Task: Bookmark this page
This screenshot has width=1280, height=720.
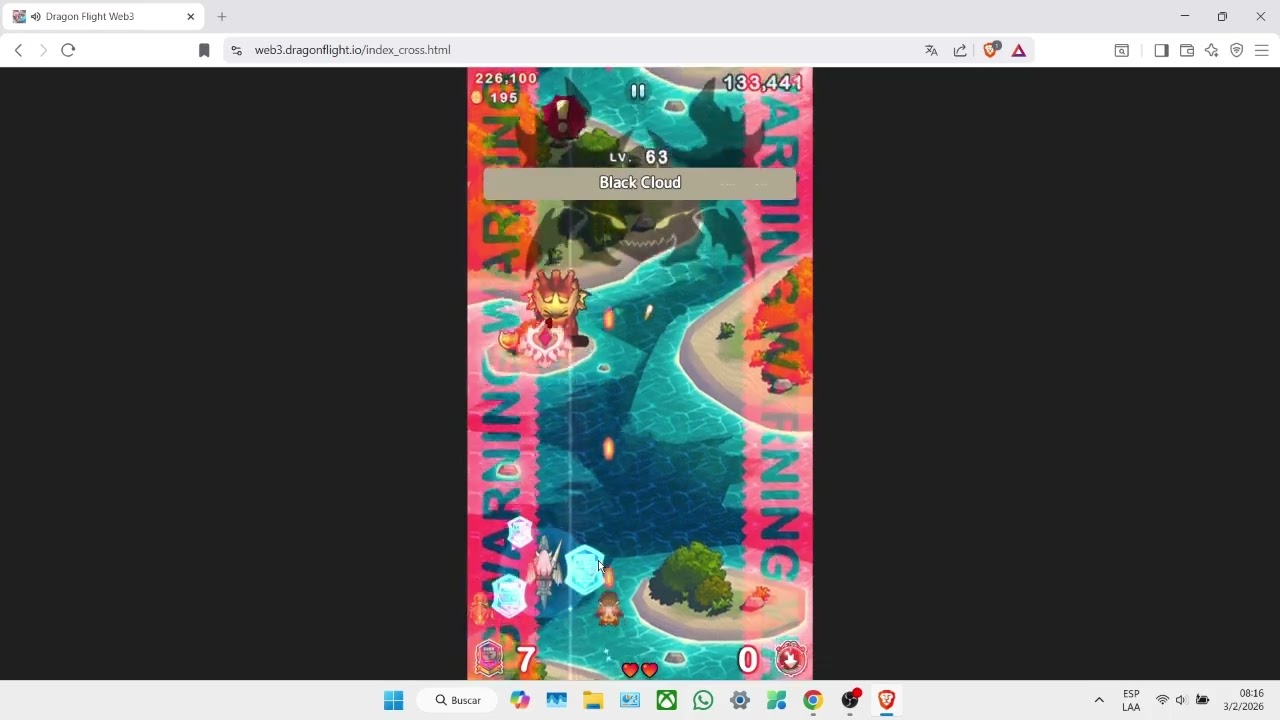Action: [204, 50]
